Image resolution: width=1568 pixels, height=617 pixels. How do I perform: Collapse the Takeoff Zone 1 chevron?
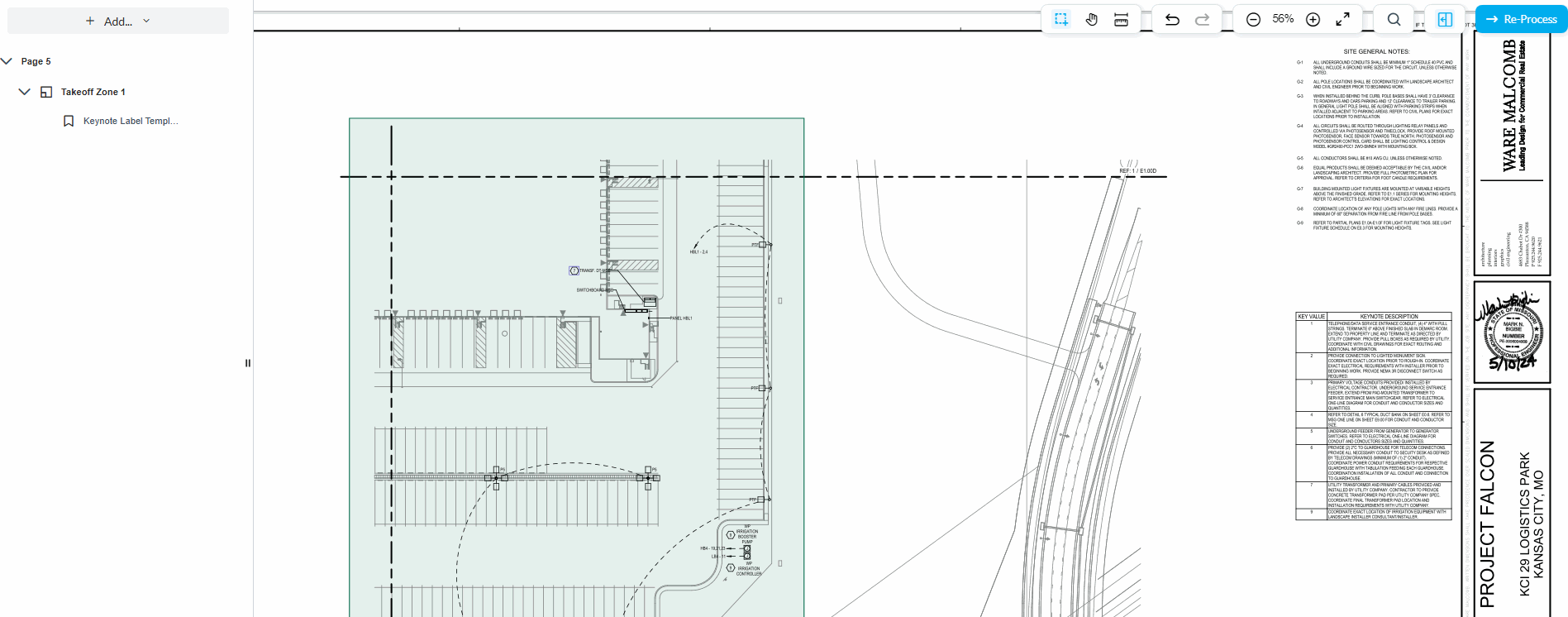pos(24,92)
